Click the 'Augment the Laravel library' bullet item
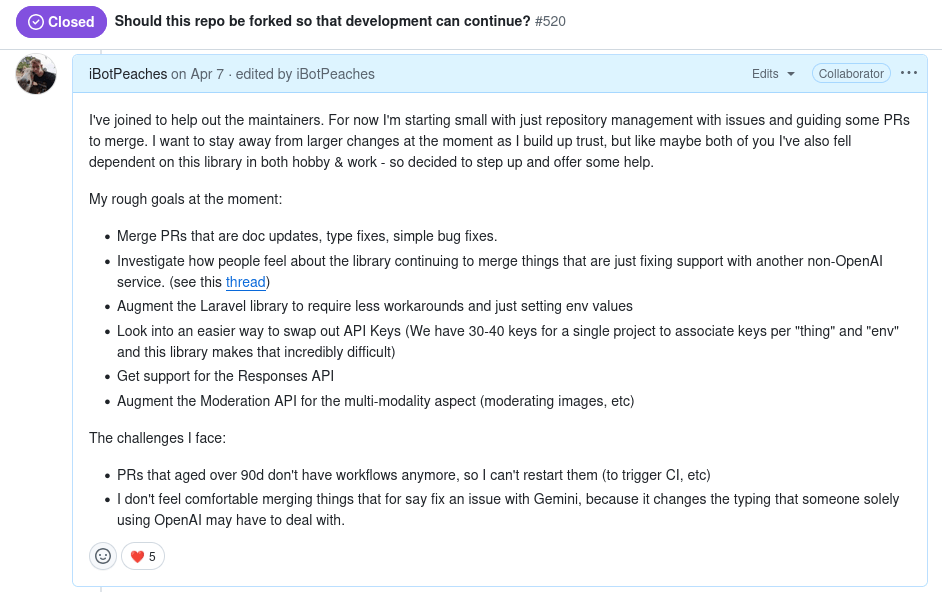 (374, 306)
